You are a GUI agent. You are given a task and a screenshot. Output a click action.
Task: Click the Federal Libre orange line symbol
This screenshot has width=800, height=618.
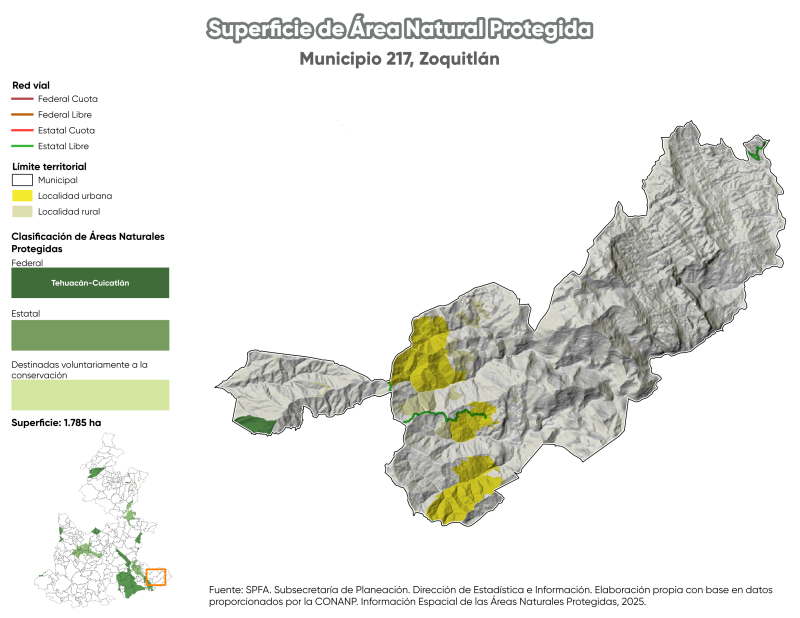point(22,115)
